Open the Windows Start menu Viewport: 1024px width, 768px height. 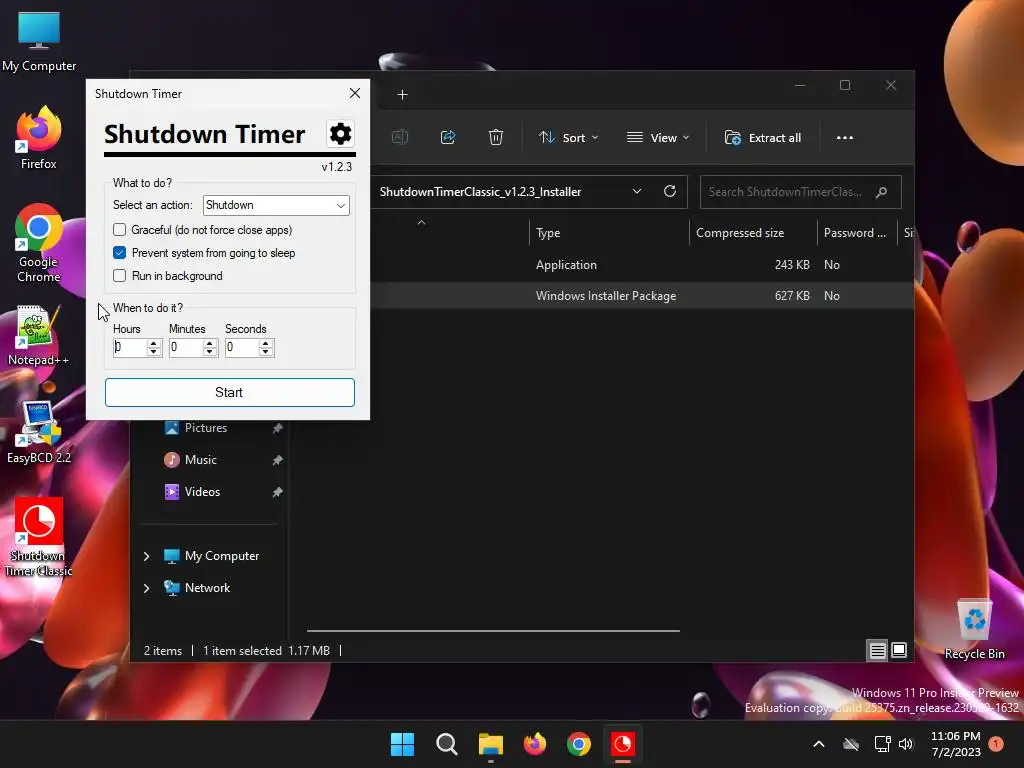click(402, 744)
